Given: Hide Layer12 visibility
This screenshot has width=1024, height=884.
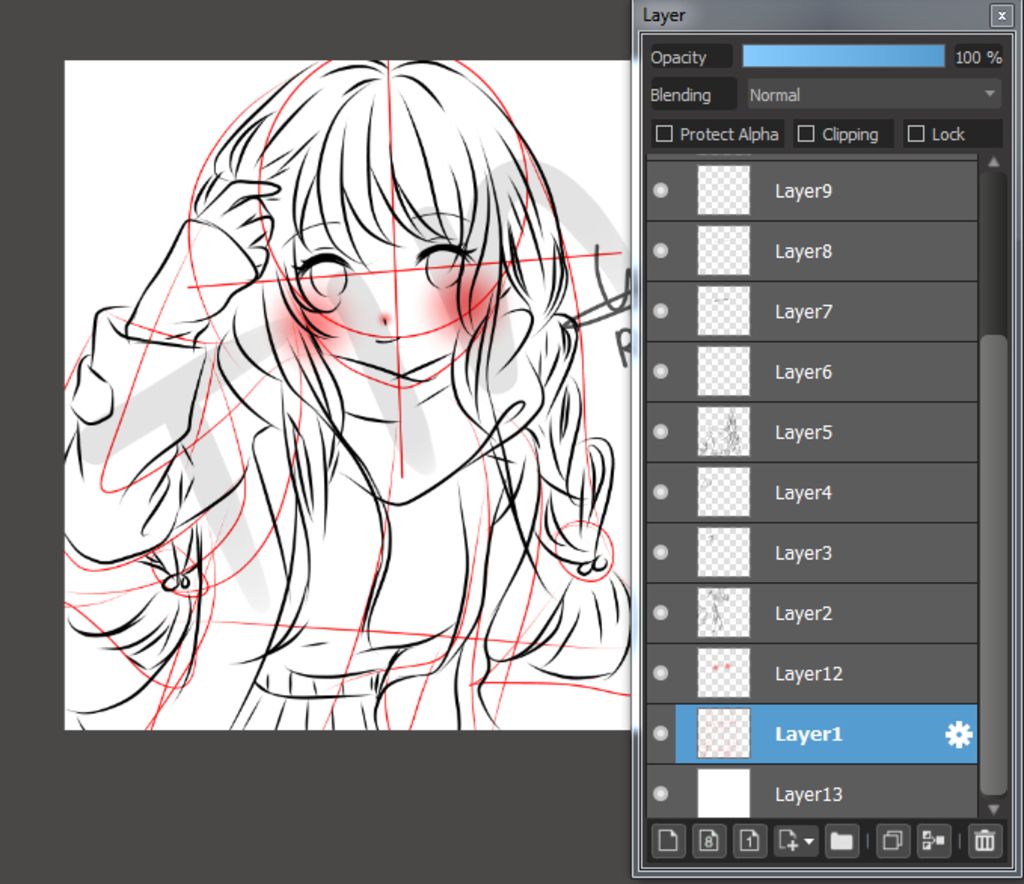Looking at the screenshot, I should [x=661, y=673].
